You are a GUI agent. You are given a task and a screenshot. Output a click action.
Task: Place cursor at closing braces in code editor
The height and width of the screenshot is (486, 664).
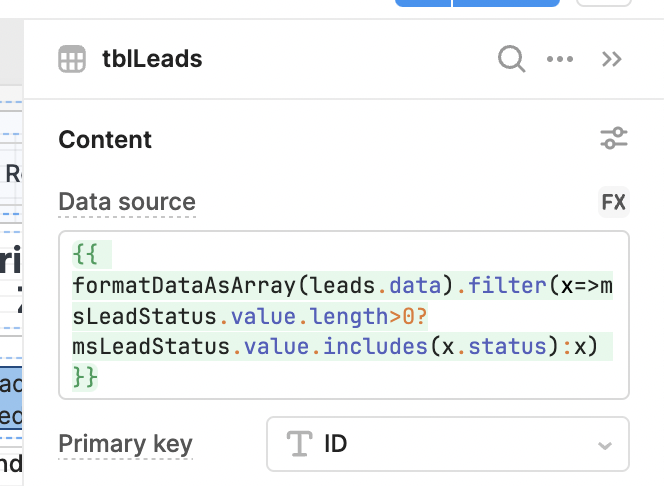point(85,377)
